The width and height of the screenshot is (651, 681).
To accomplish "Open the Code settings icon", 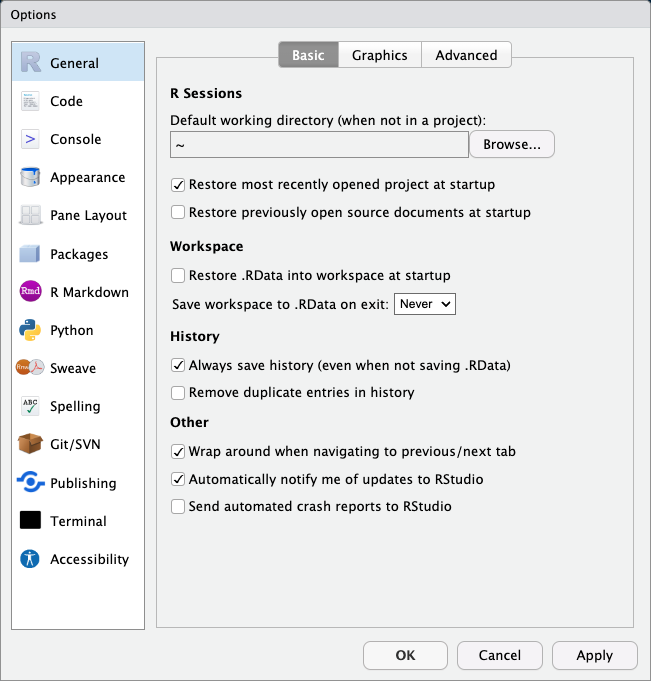I will (x=31, y=101).
